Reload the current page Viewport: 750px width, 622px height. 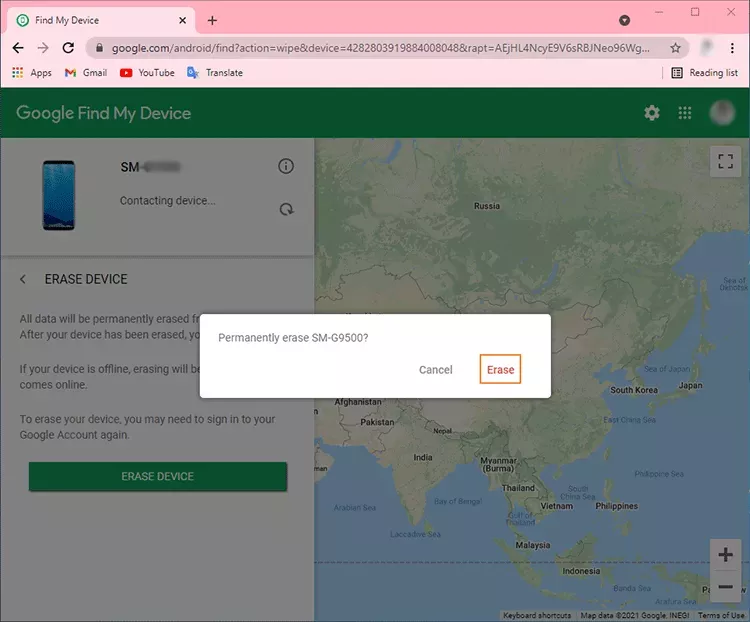[x=68, y=48]
